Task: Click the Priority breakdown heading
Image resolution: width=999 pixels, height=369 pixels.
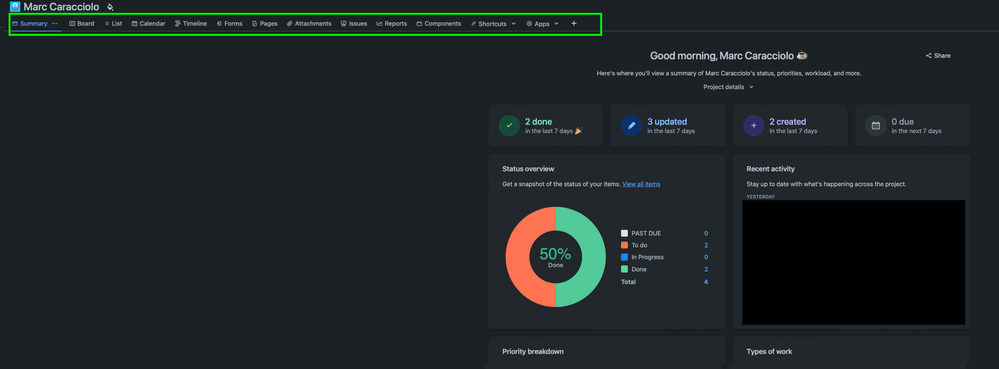Action: click(x=533, y=351)
